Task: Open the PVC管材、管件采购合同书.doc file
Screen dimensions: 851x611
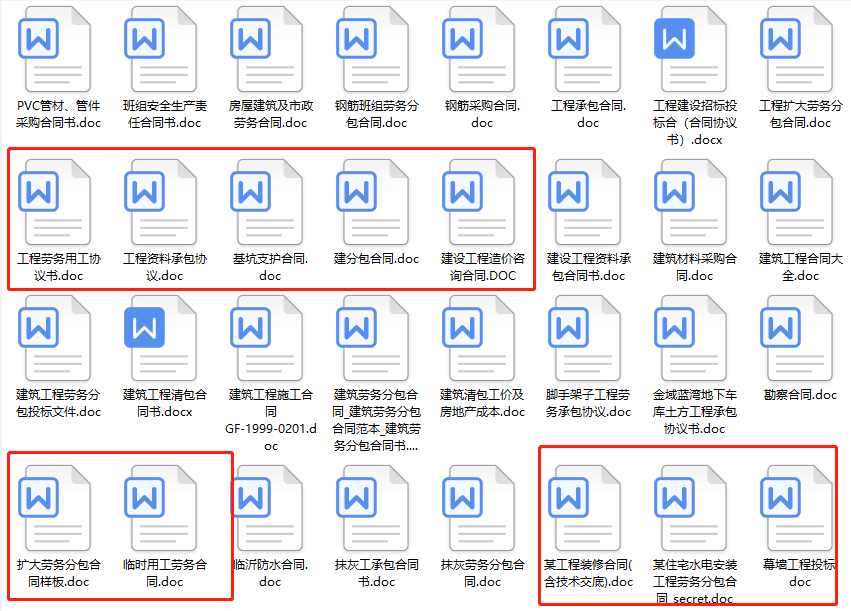Action: point(55,45)
